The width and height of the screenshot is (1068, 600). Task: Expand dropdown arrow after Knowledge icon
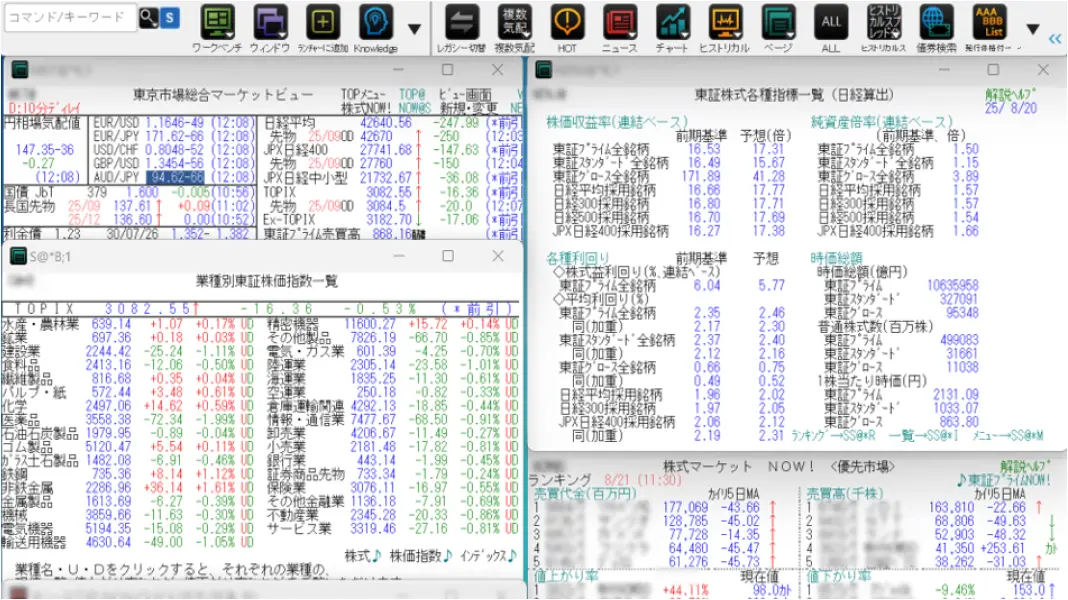[x=414, y=29]
